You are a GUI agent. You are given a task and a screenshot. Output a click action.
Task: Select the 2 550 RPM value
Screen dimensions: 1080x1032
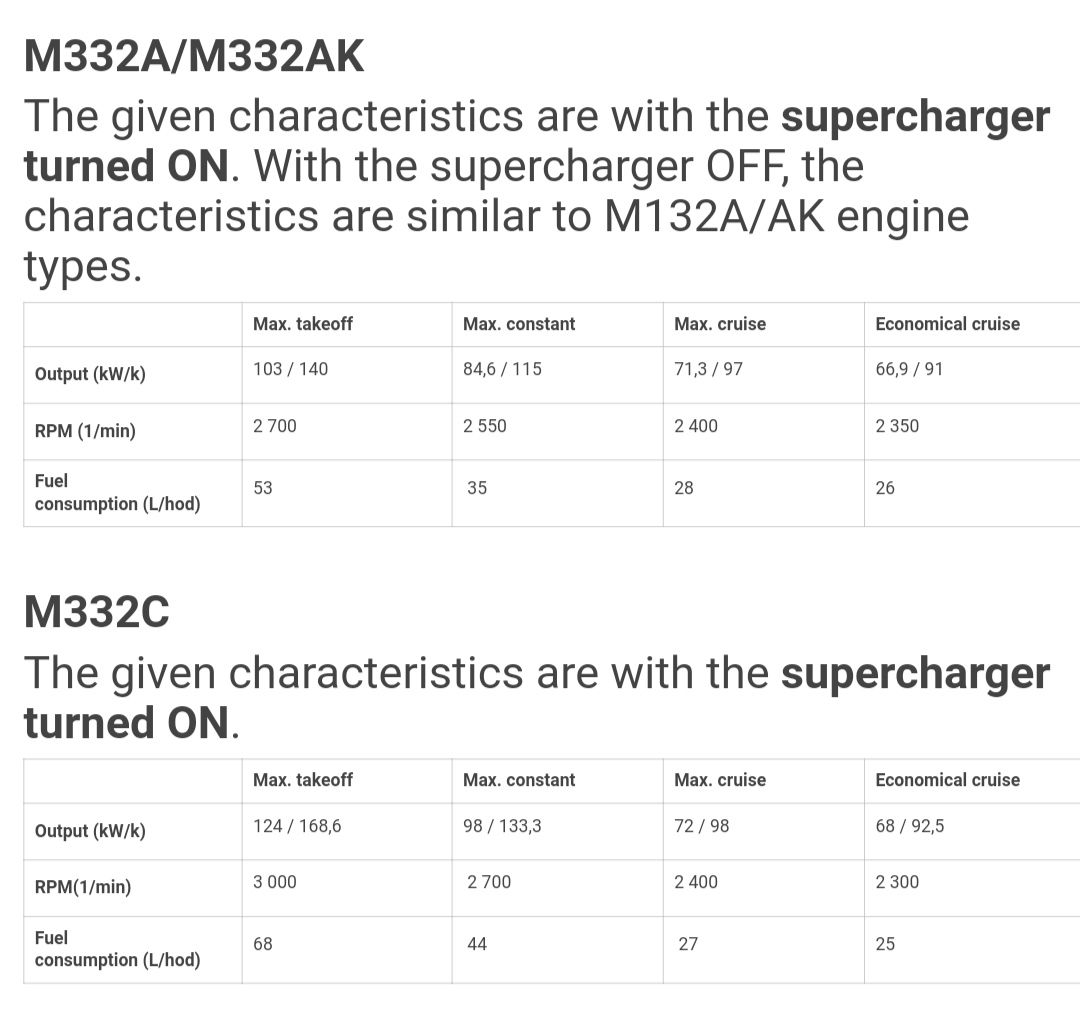tap(485, 426)
